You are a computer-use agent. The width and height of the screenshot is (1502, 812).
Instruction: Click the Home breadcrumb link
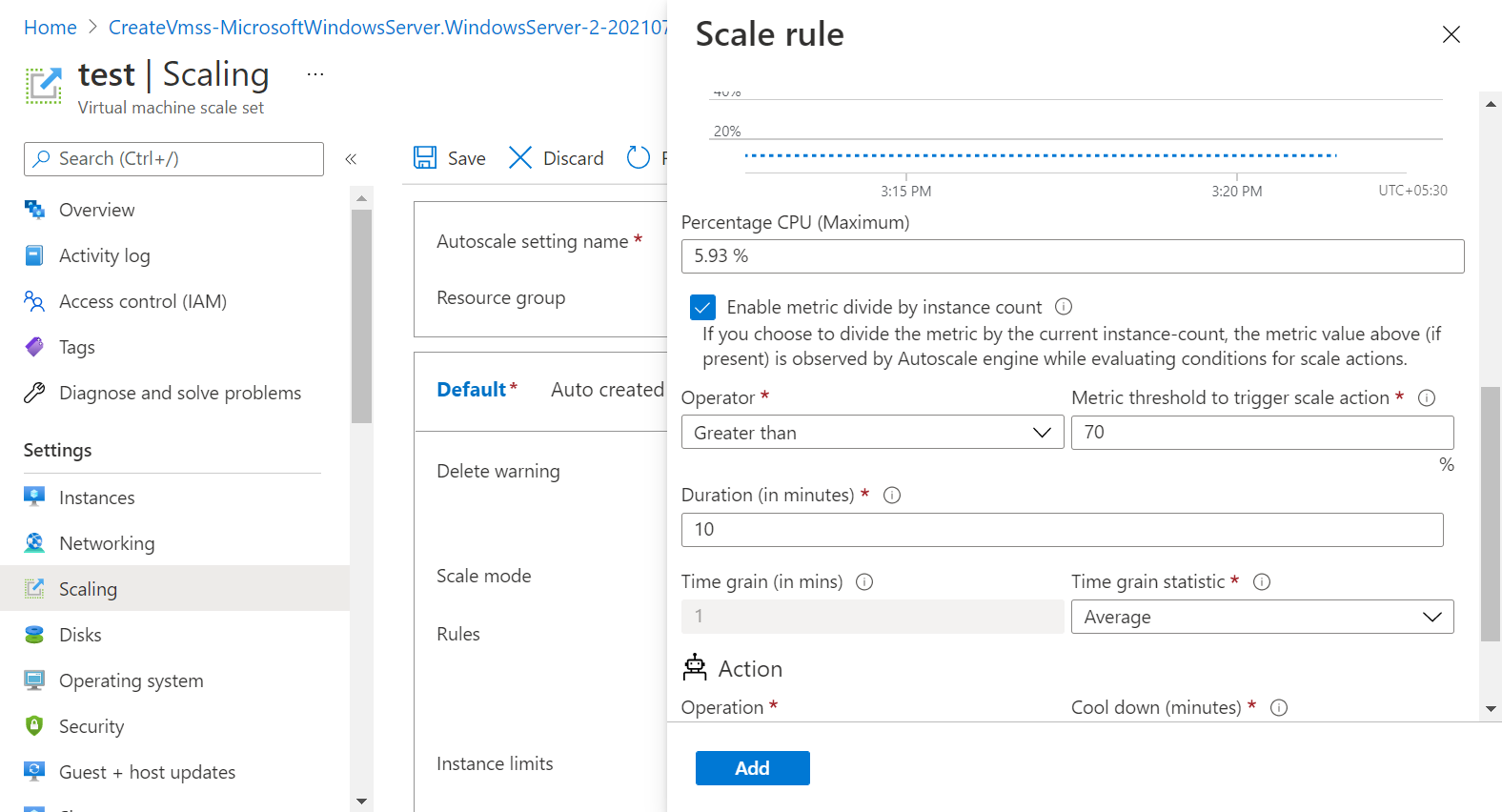51,28
